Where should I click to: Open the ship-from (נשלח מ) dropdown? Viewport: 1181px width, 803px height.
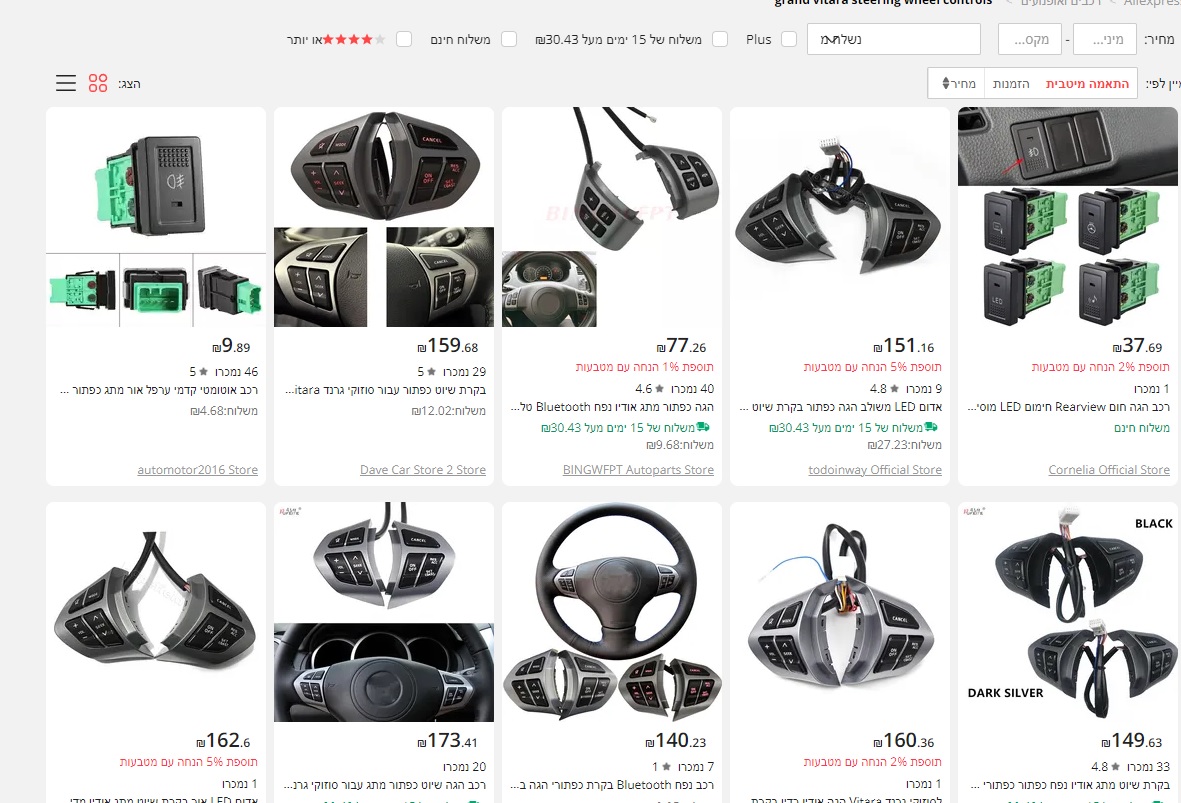[893, 39]
